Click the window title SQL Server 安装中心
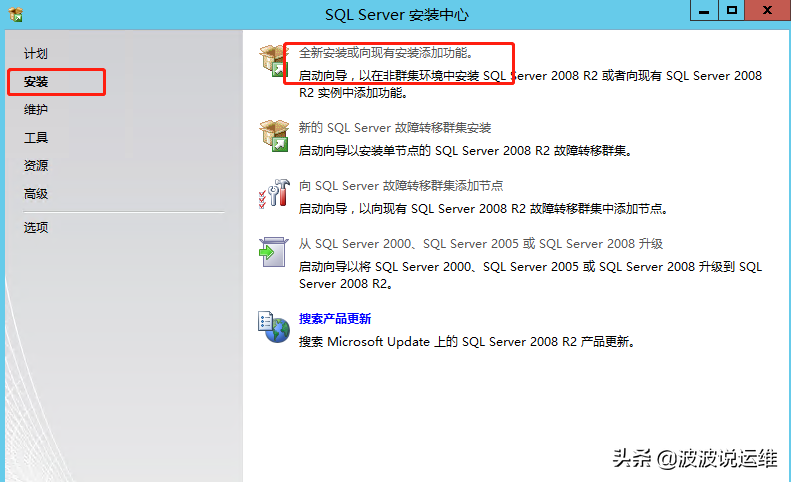 [x=397, y=15]
